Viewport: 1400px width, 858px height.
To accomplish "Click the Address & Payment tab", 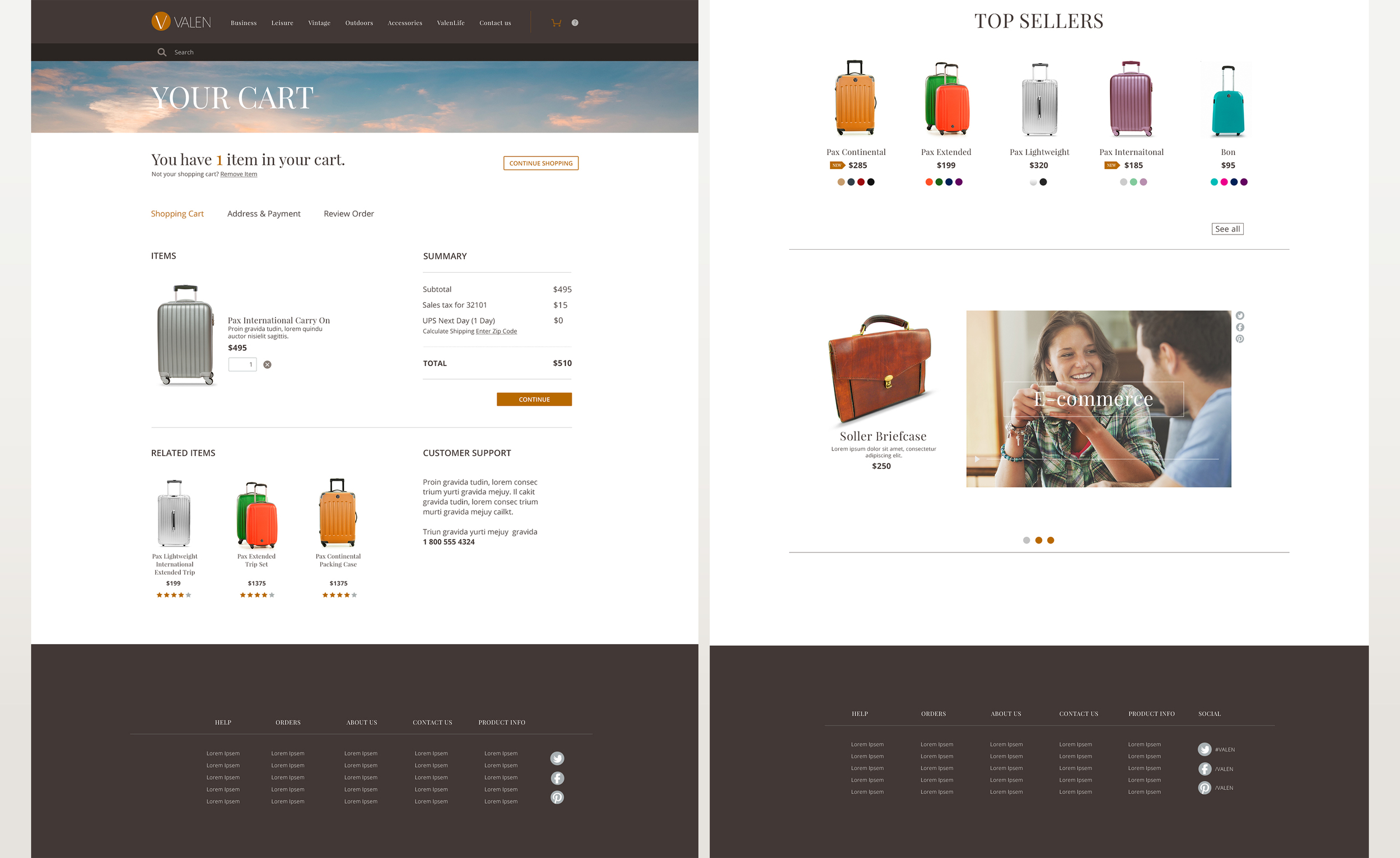I will point(264,213).
